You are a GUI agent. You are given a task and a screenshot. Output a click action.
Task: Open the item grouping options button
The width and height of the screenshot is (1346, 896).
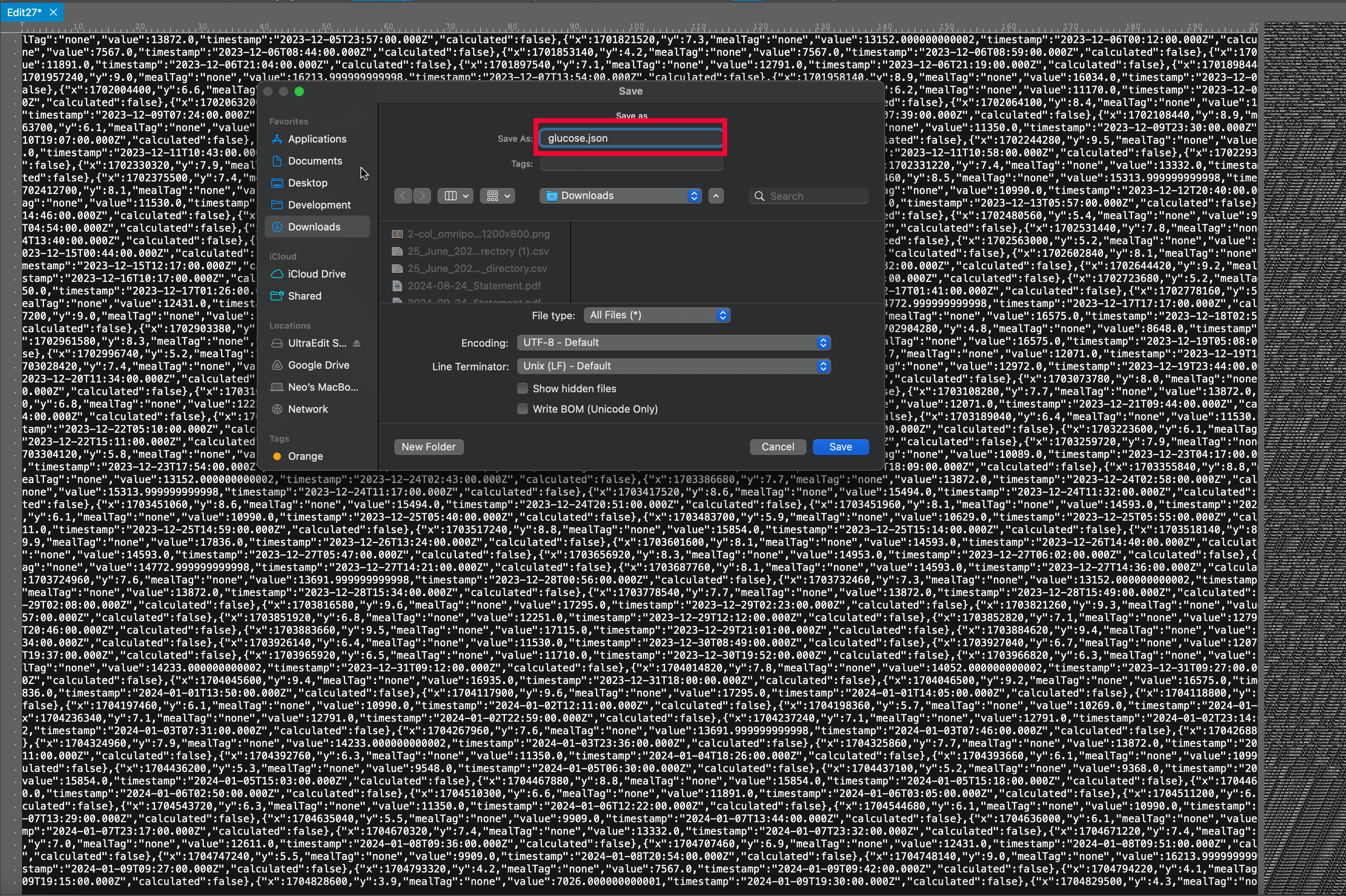click(x=497, y=196)
